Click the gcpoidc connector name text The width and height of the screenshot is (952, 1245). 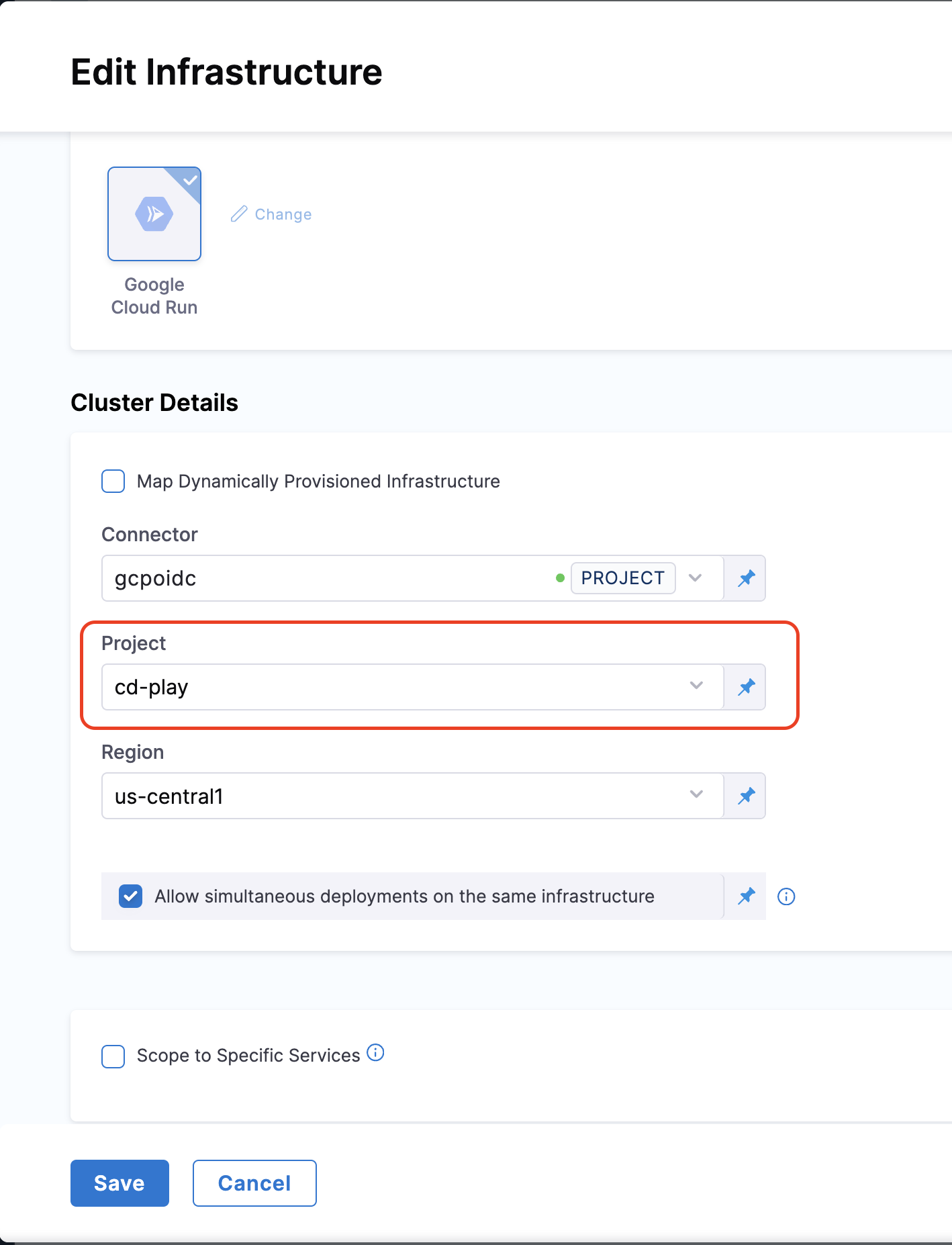[x=156, y=578]
